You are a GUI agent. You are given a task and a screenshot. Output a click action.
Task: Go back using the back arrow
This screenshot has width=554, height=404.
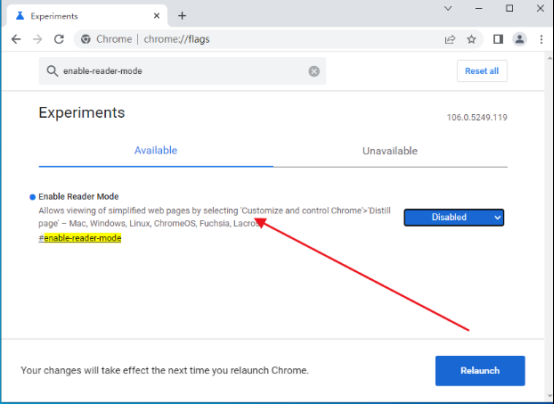(16, 39)
